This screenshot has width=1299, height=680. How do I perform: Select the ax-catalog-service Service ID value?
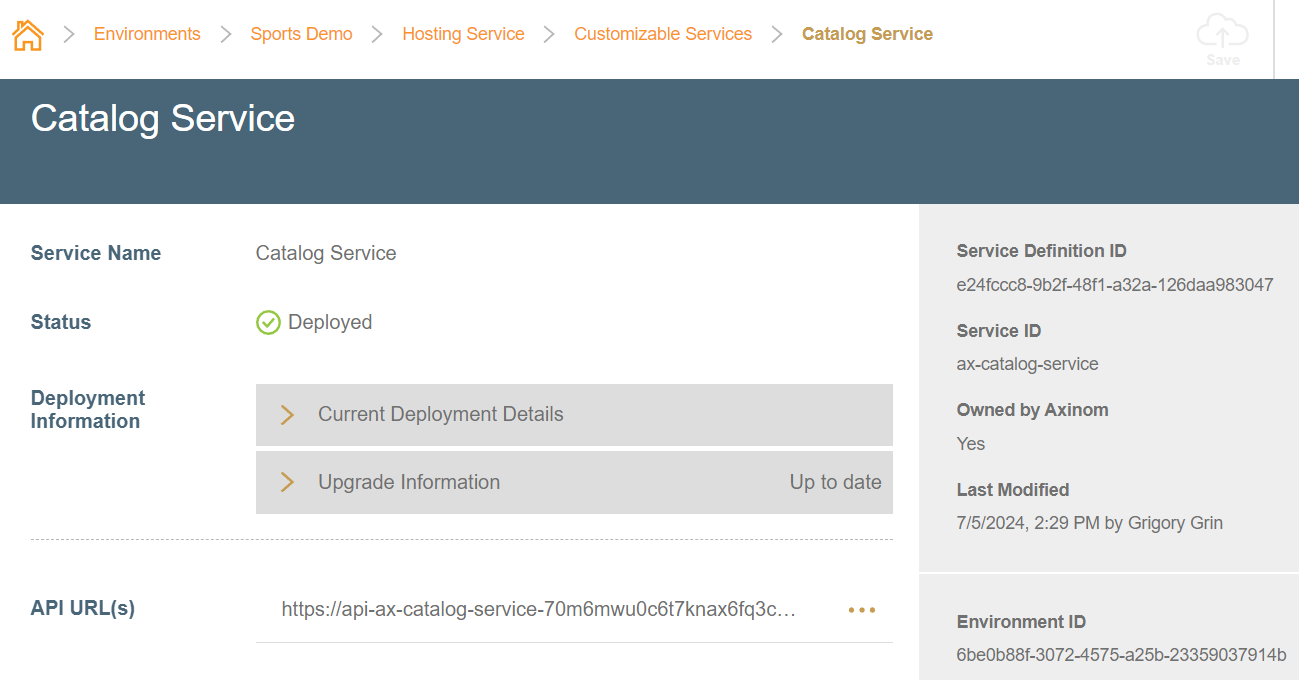coord(1027,364)
